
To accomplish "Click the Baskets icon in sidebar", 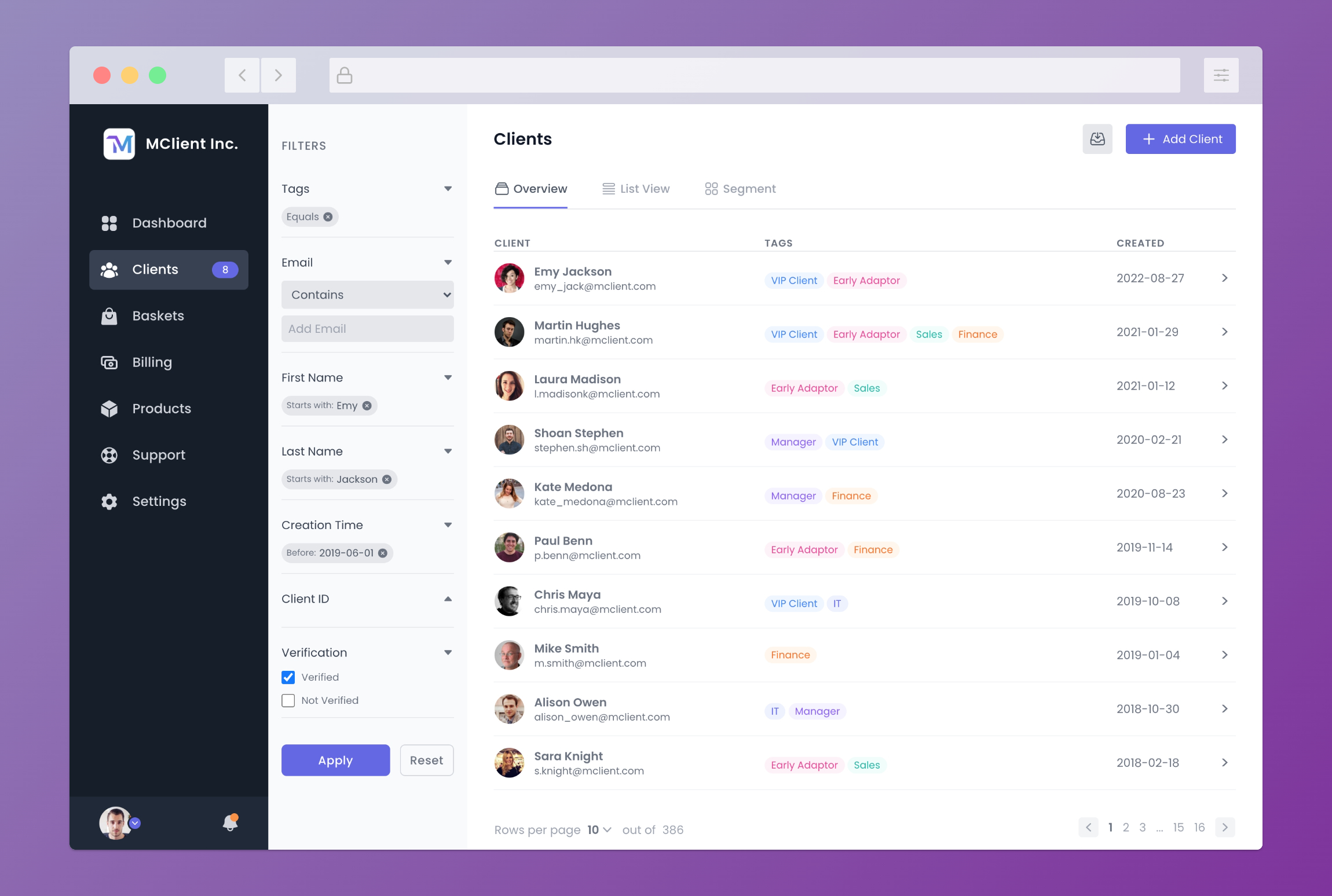I will pyautogui.click(x=109, y=315).
